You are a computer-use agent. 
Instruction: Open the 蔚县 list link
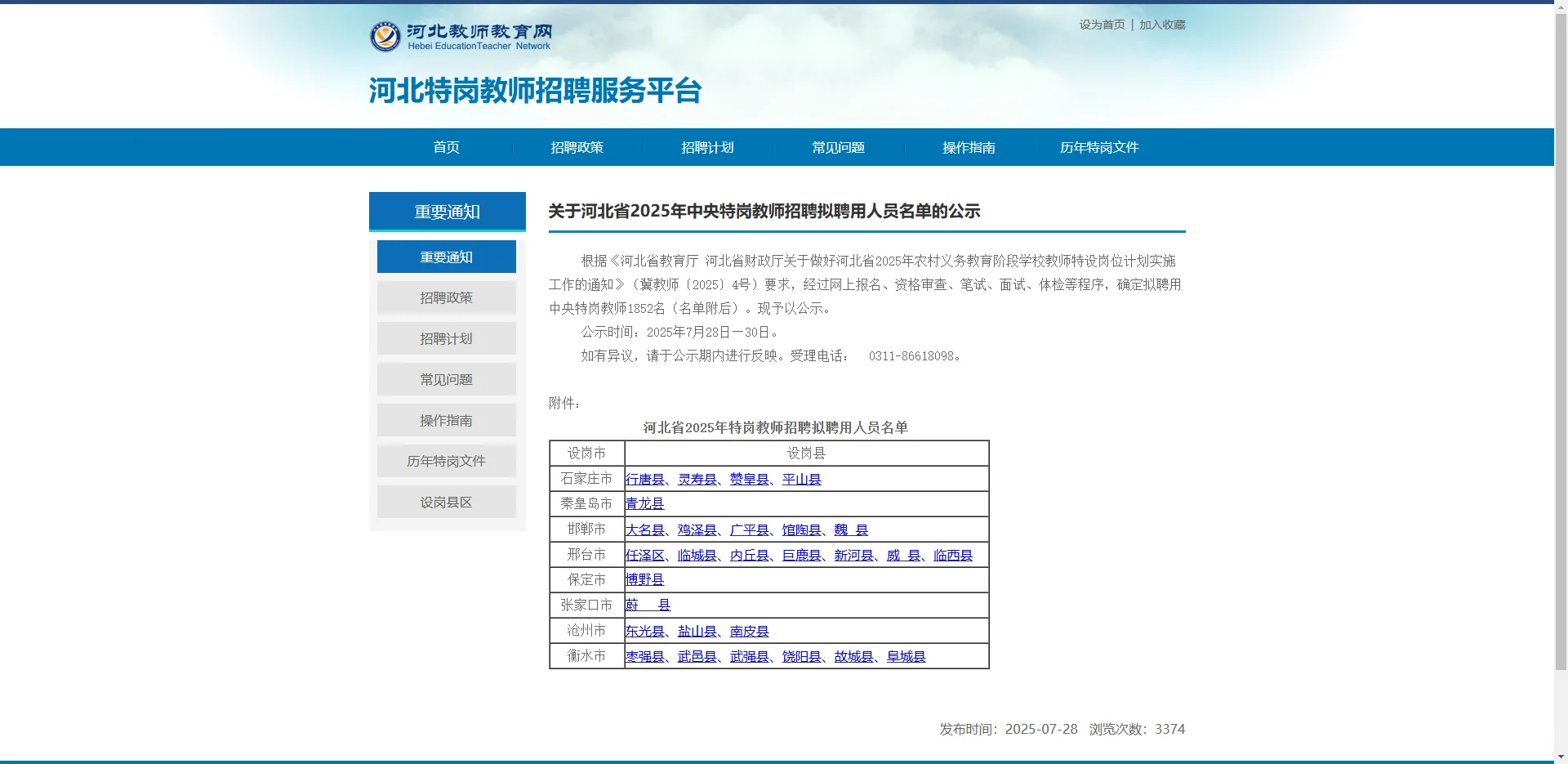648,605
